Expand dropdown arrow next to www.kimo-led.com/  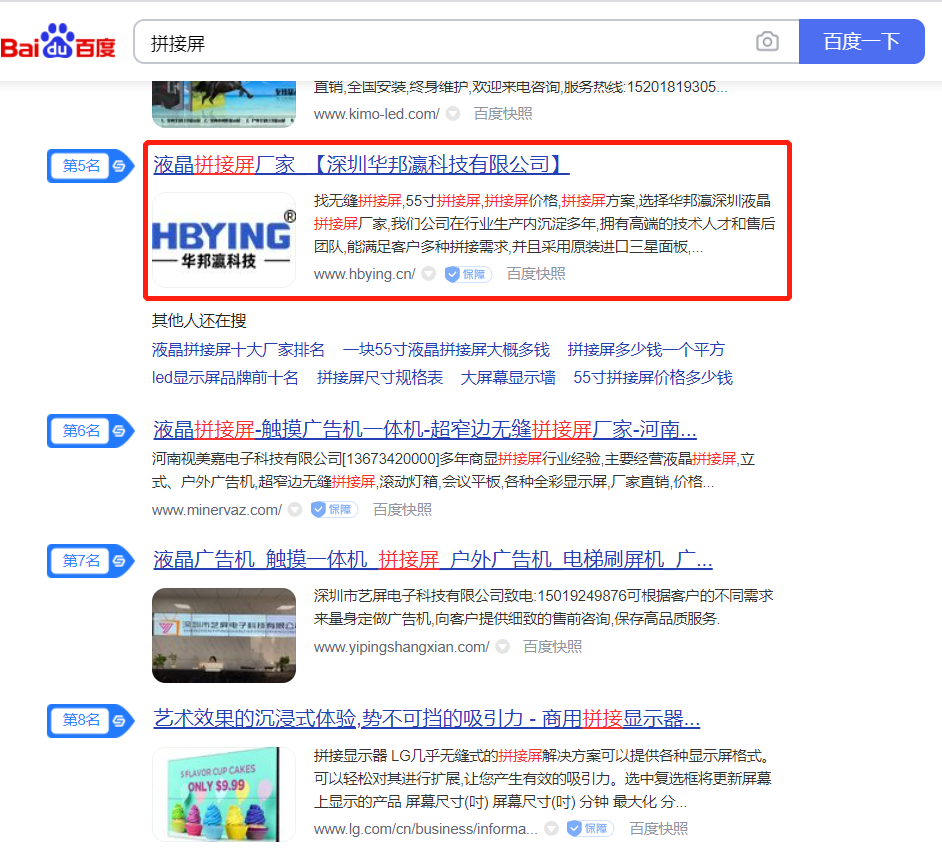coord(453,114)
